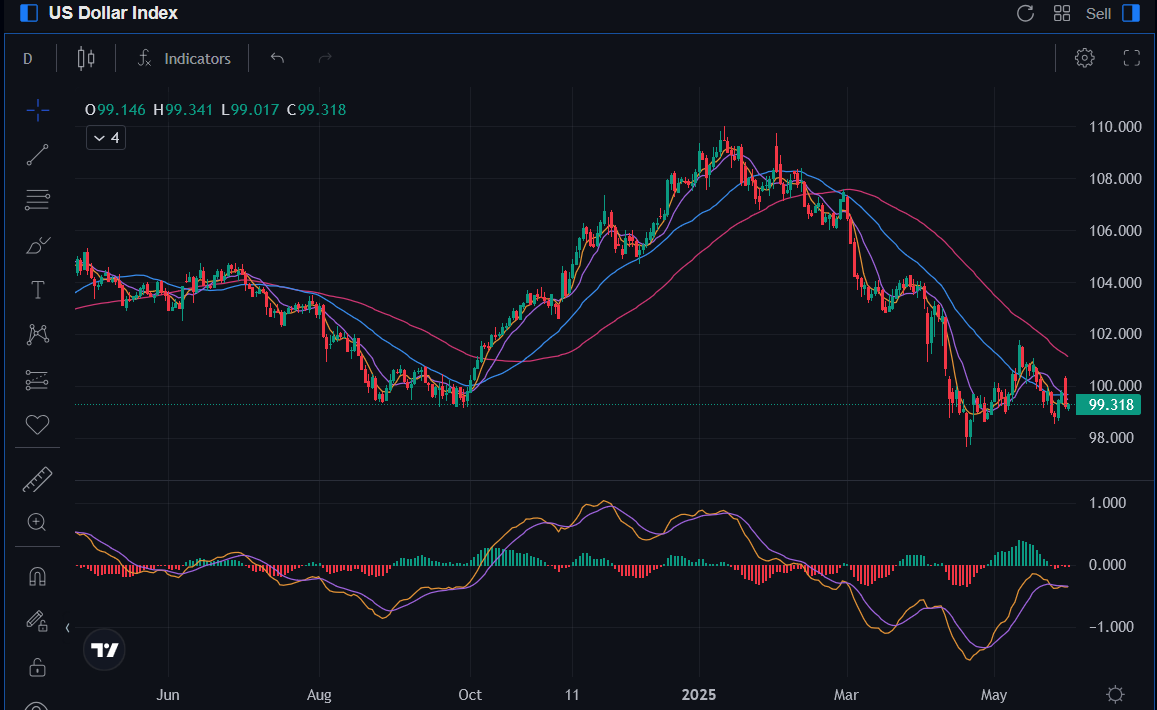Image resolution: width=1157 pixels, height=710 pixels.
Task: Open the Indicators dialog
Action: tap(184, 58)
